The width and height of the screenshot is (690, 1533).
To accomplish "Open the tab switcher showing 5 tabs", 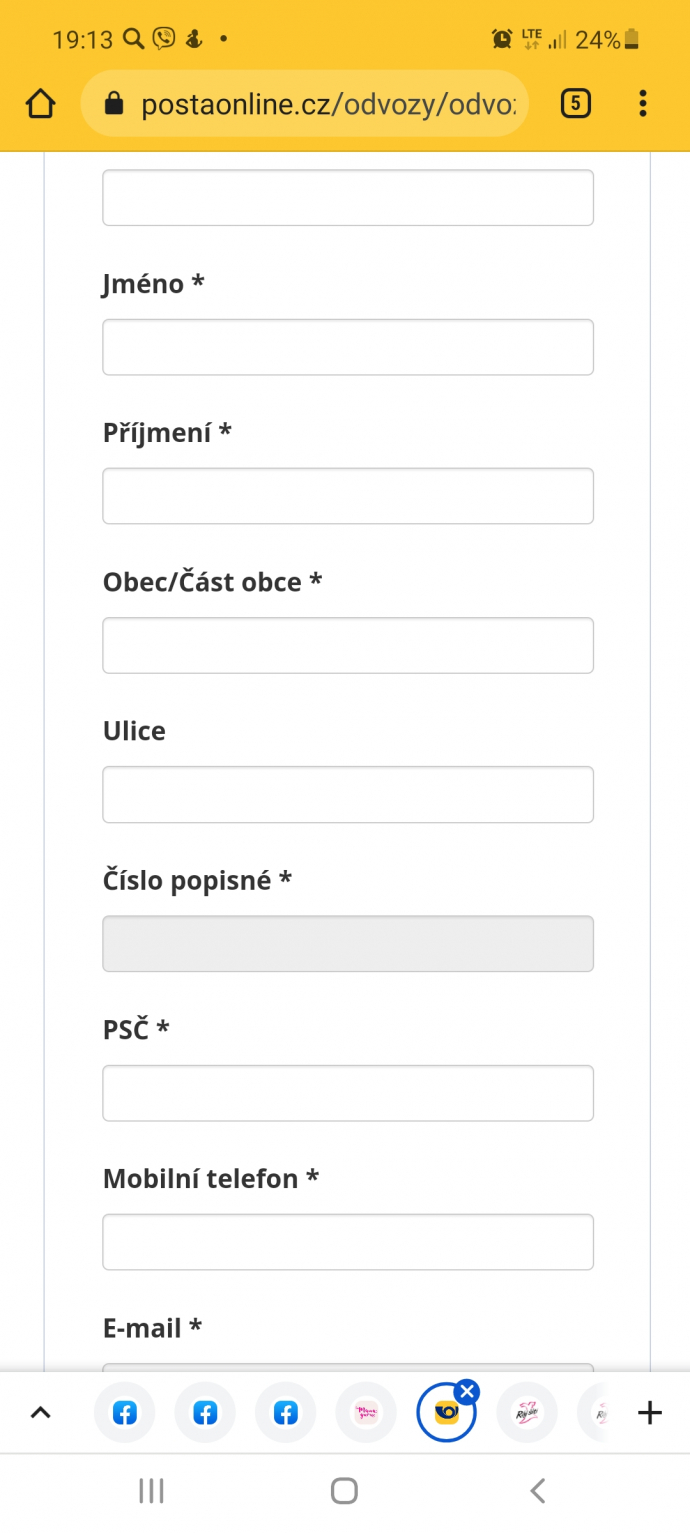I will point(576,103).
